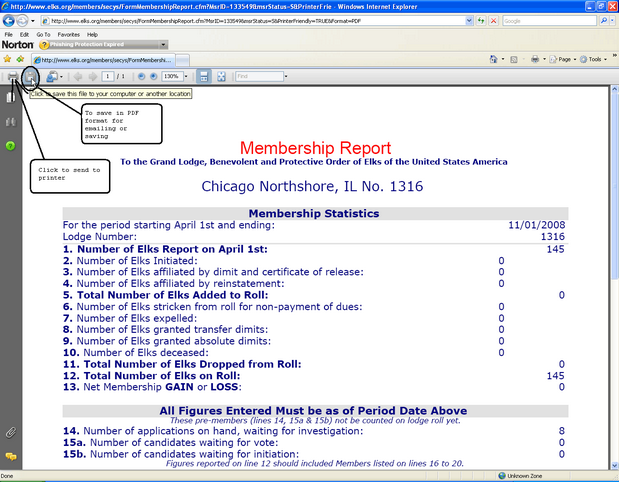Toggle scrolling page fit-width mode
This screenshot has width=619, height=482.
coord(204,77)
